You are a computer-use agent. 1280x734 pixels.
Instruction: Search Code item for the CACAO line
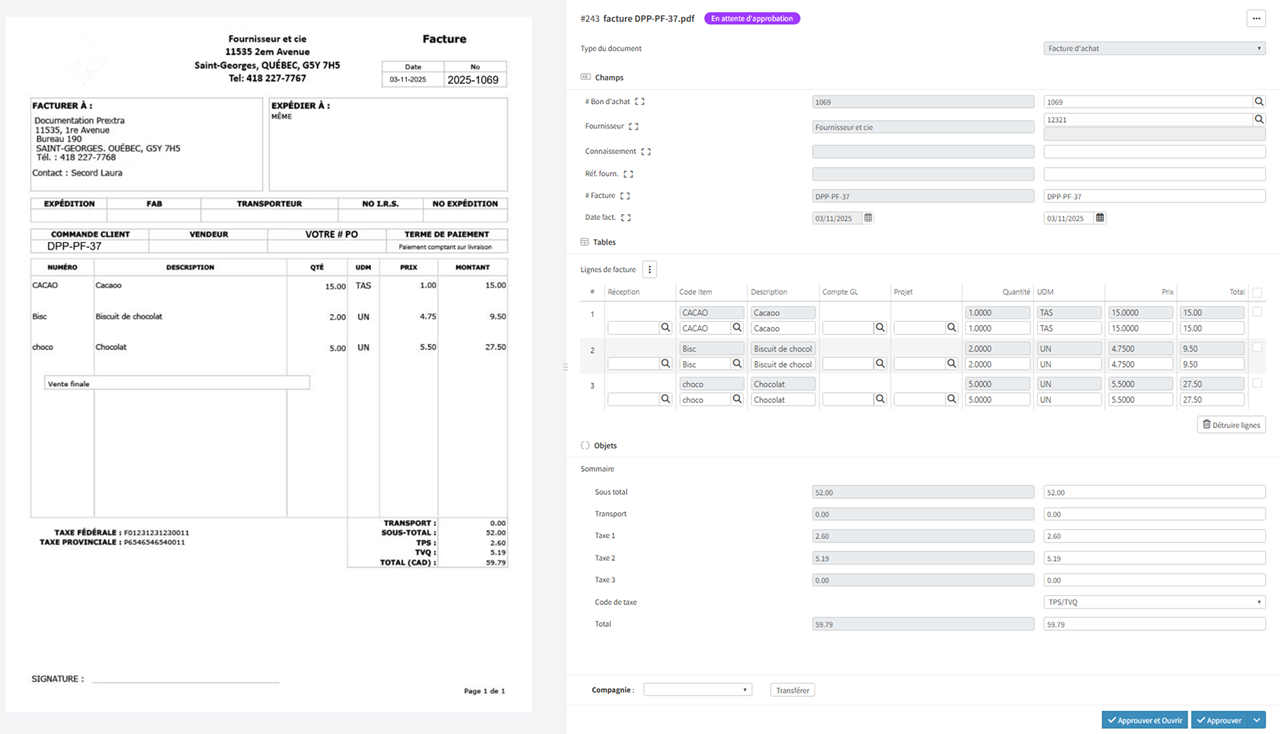(x=737, y=328)
